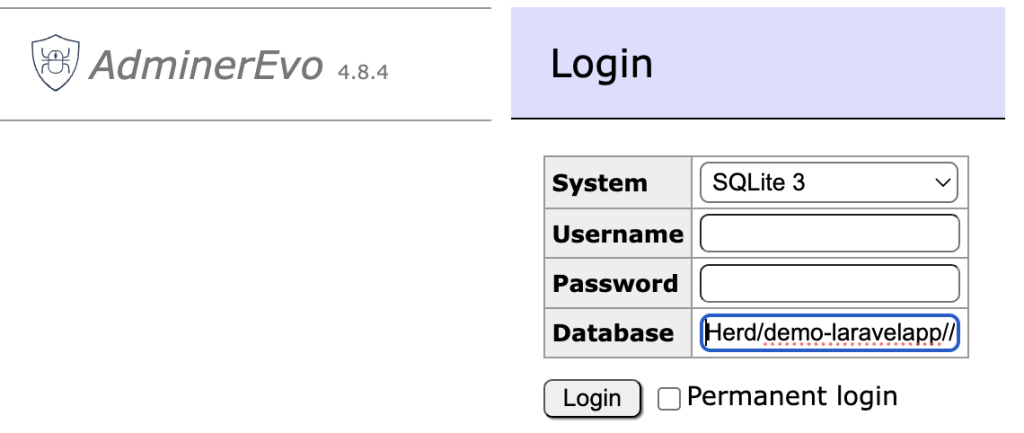Open the System dropdown showing SQLite 3

[x=828, y=183]
